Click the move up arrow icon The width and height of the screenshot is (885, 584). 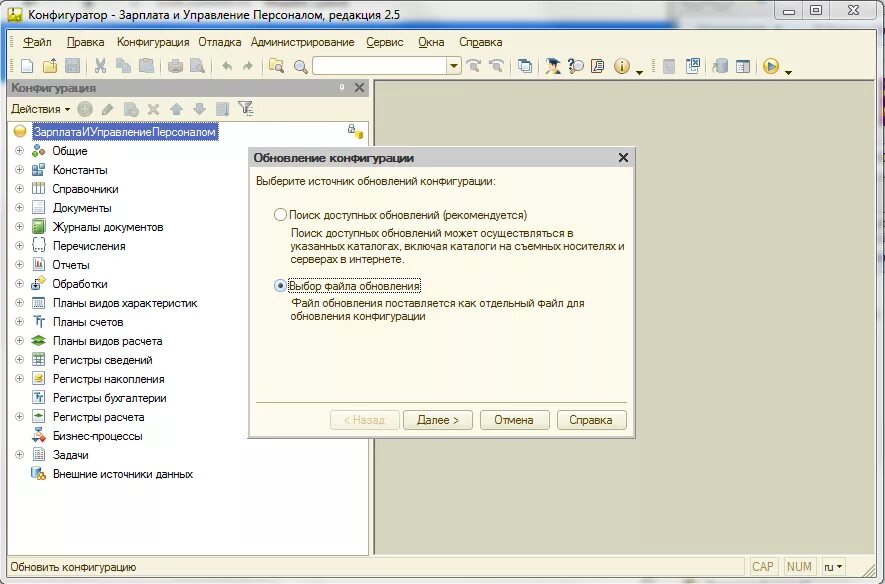[176, 109]
